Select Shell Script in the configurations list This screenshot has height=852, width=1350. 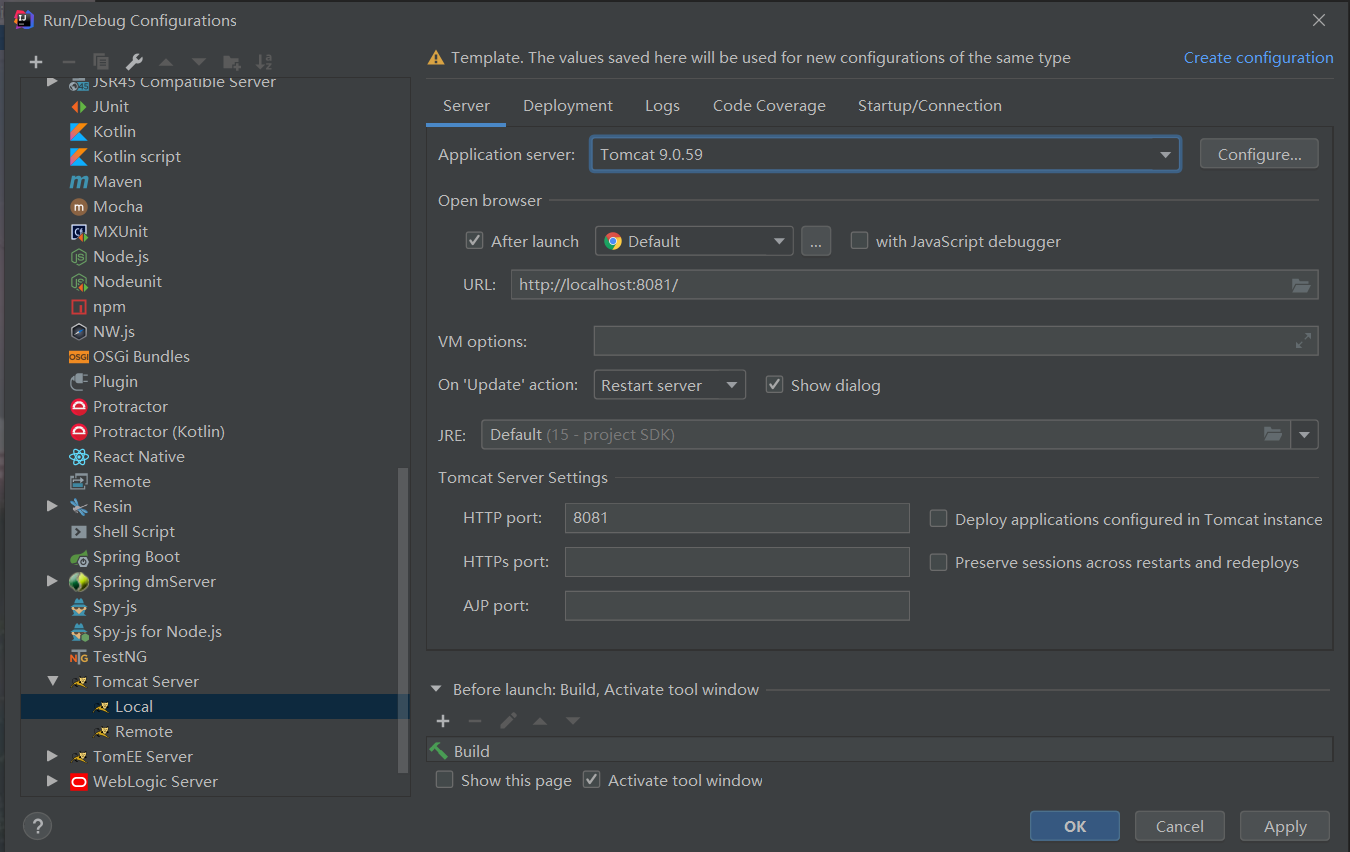[x=134, y=531]
